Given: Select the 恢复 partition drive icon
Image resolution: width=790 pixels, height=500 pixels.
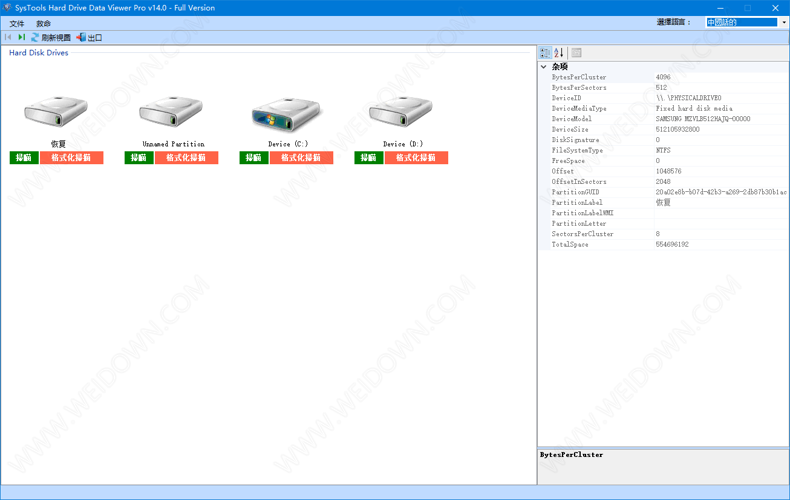Looking at the screenshot, I should click(56, 111).
